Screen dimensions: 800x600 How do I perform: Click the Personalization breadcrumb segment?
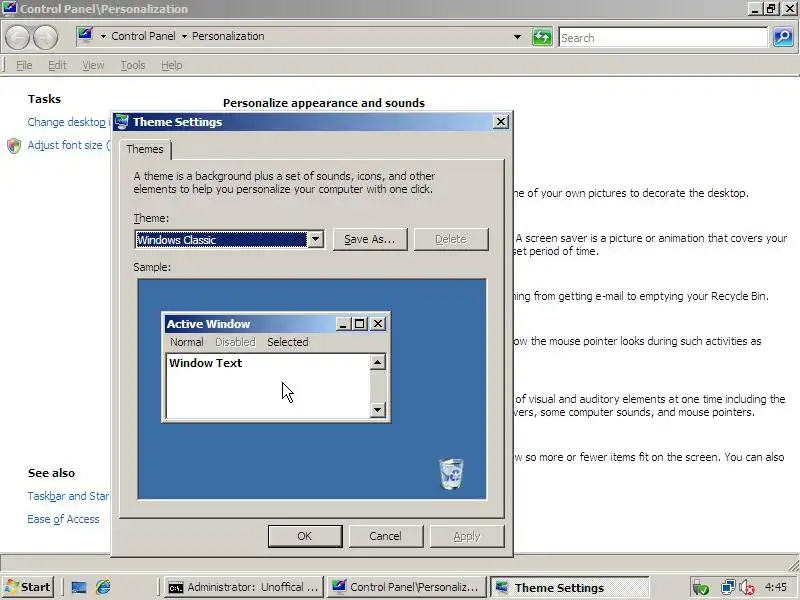[x=228, y=36]
